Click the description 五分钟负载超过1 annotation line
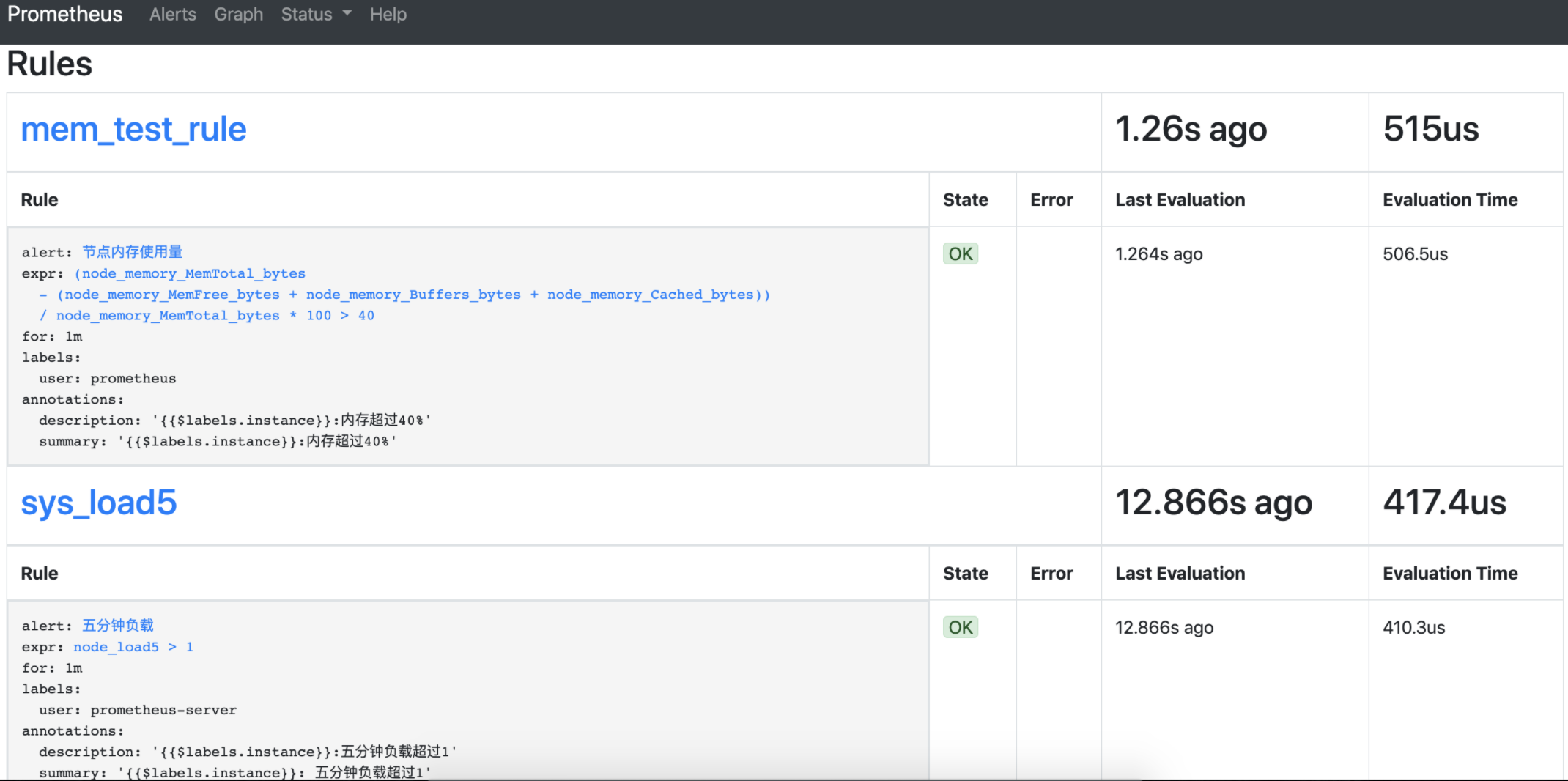This screenshot has width=1568, height=781. click(248, 752)
